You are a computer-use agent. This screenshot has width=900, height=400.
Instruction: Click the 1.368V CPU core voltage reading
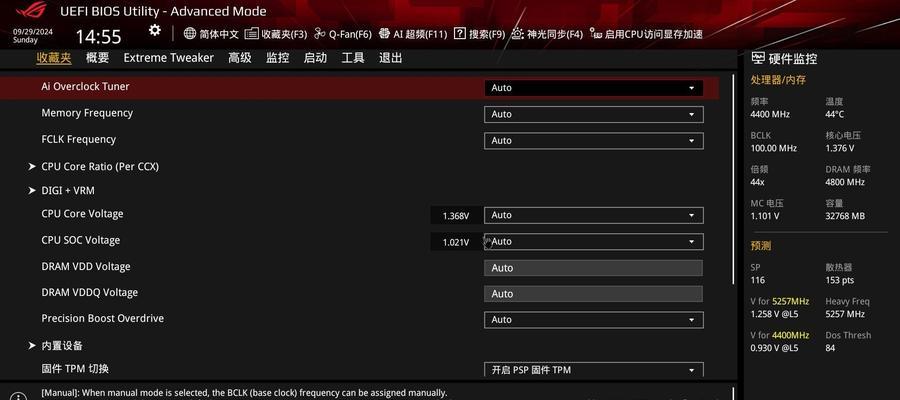[456, 216]
